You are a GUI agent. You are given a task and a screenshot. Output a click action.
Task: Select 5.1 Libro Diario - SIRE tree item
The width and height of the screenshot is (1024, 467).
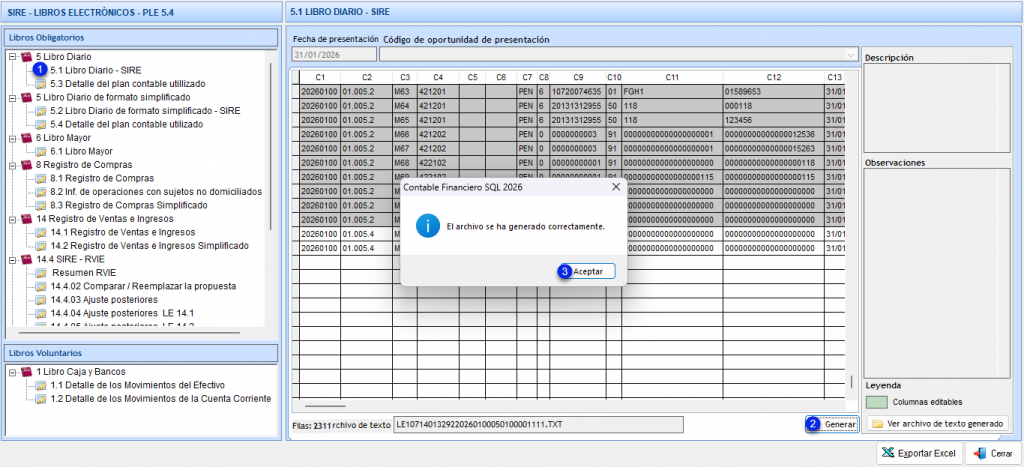click(x=95, y=70)
